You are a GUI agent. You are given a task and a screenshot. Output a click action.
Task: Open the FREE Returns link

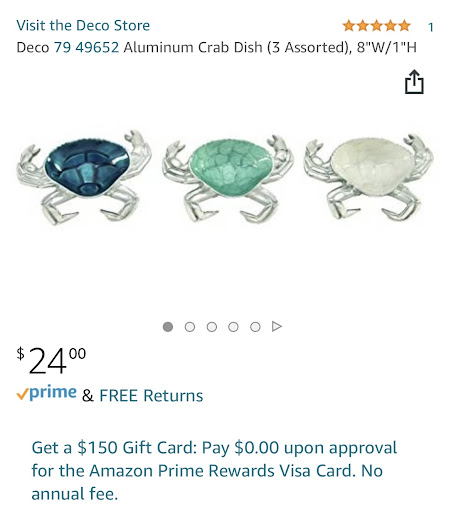[x=151, y=396]
